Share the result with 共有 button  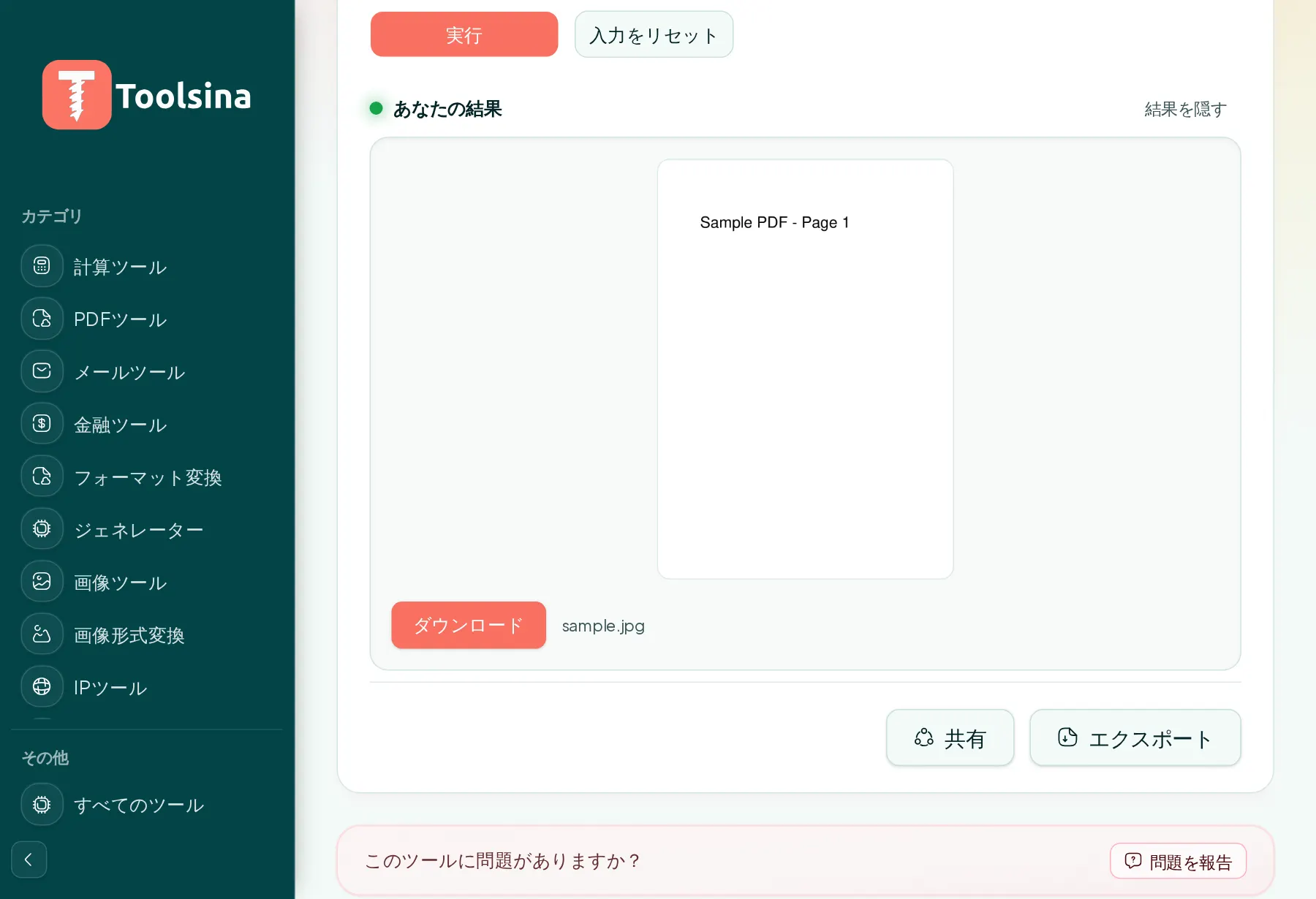pyautogui.click(x=950, y=737)
